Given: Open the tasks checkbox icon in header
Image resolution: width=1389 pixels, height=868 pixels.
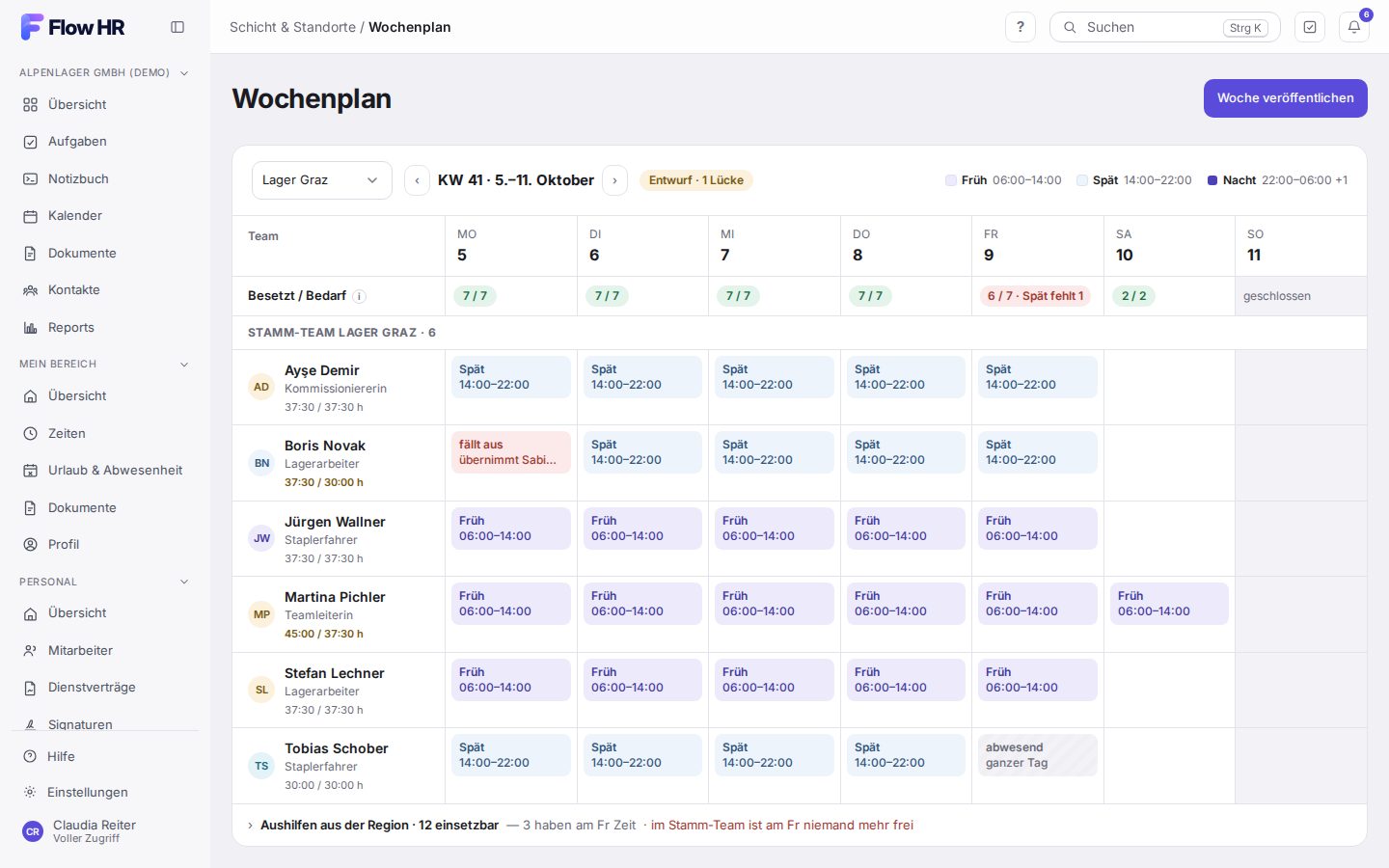Looking at the screenshot, I should [1310, 27].
